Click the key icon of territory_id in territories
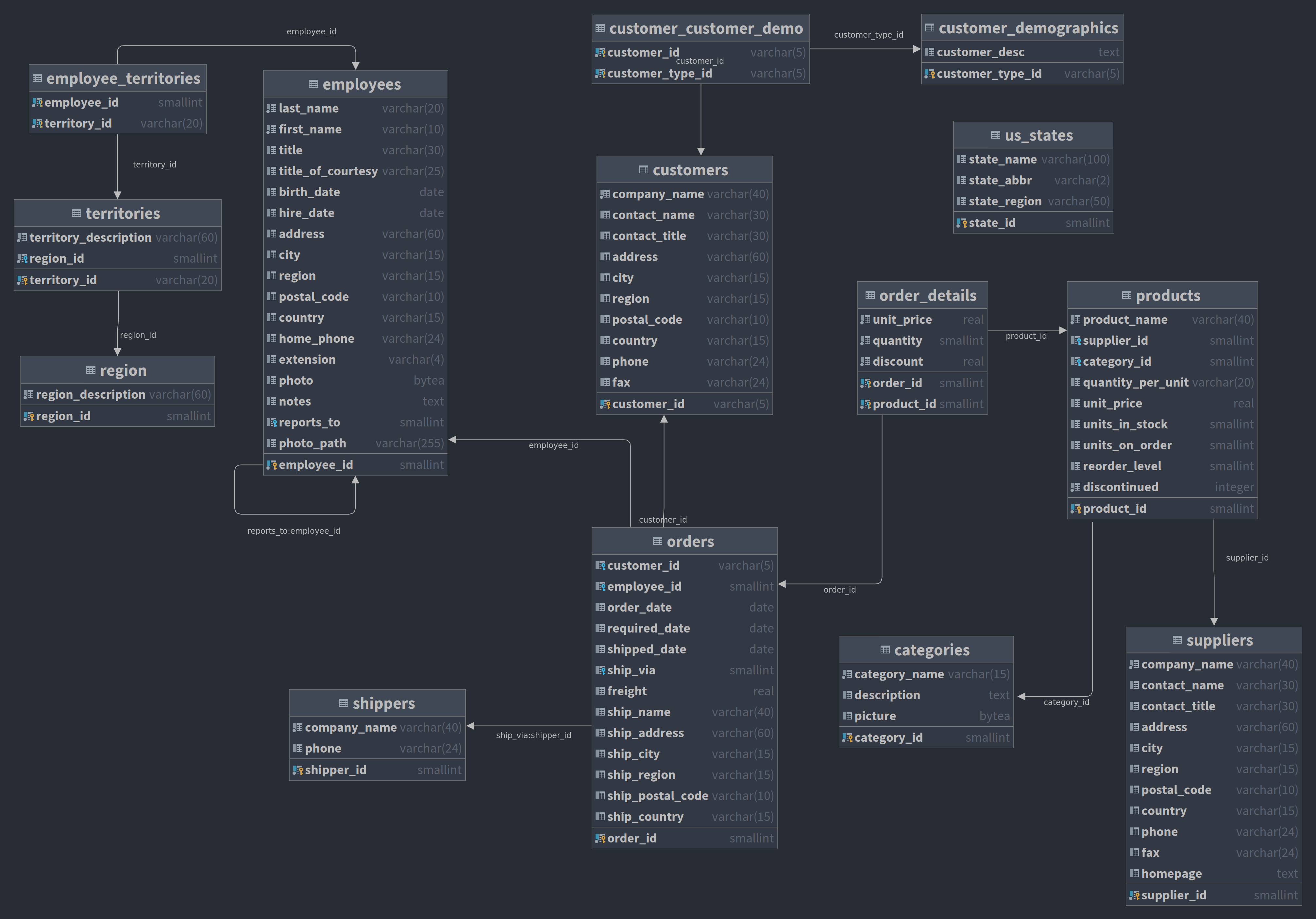Viewport: 1316px width, 919px height. [x=22, y=280]
